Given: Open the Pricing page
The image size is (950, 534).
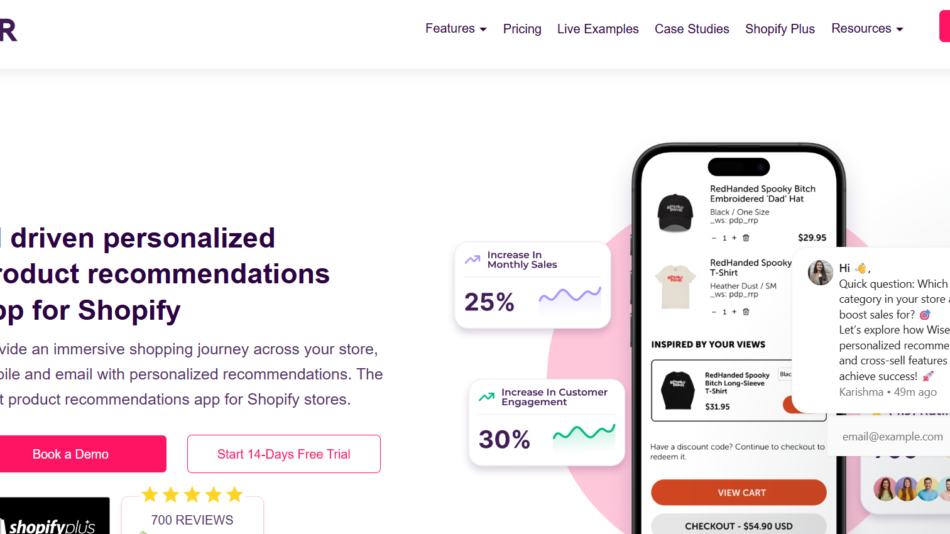Looking at the screenshot, I should [x=522, y=29].
